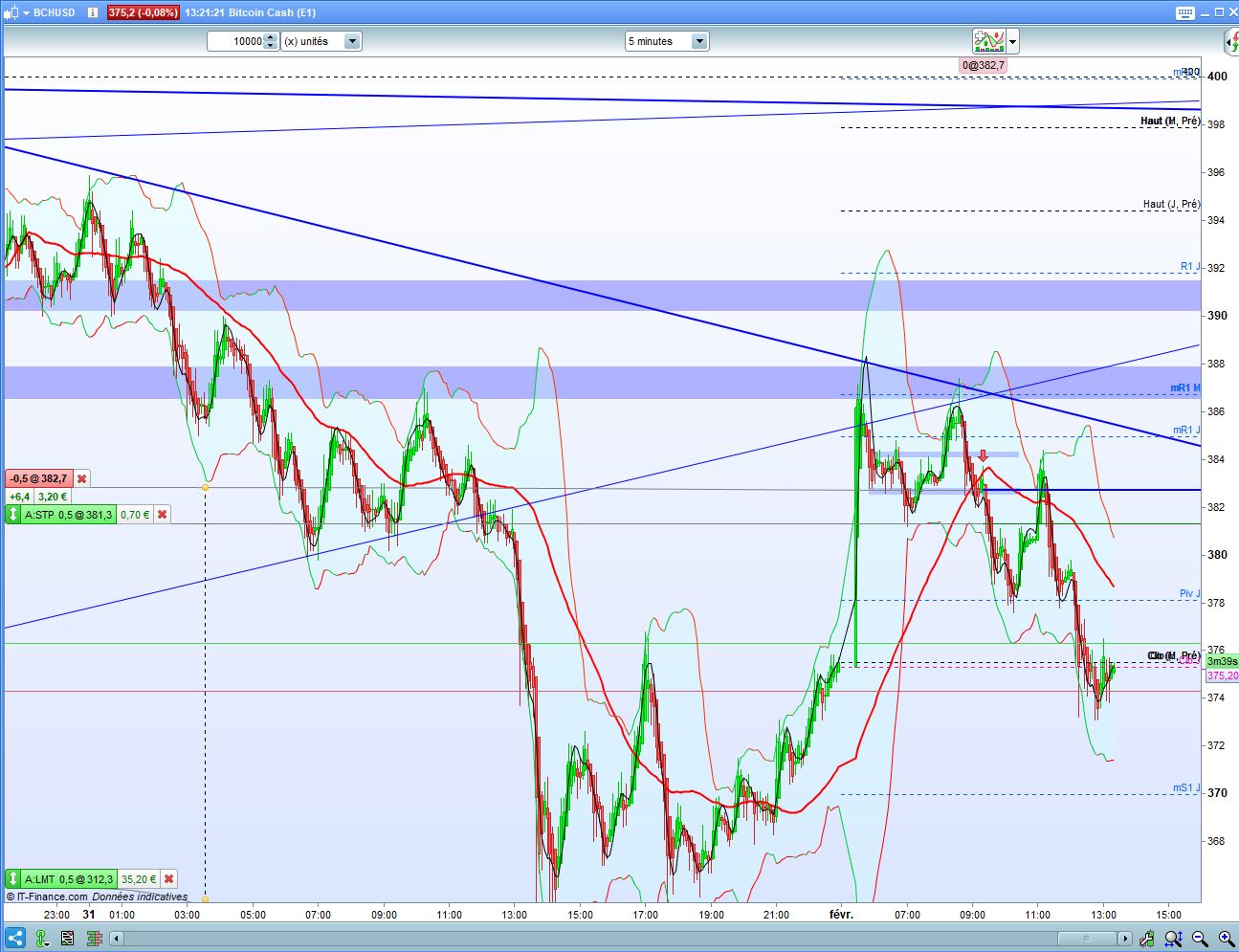Focus the 10000 units quantity field
Viewport: 1239px width, 952px height.
pyautogui.click(x=234, y=41)
